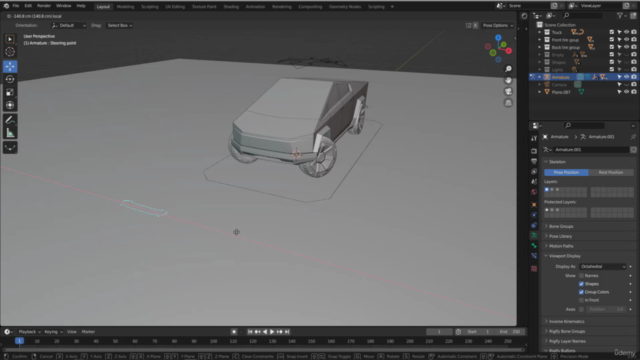Open the Bone Constraints properties tab
This screenshot has width=640, height=360.
click(534, 256)
